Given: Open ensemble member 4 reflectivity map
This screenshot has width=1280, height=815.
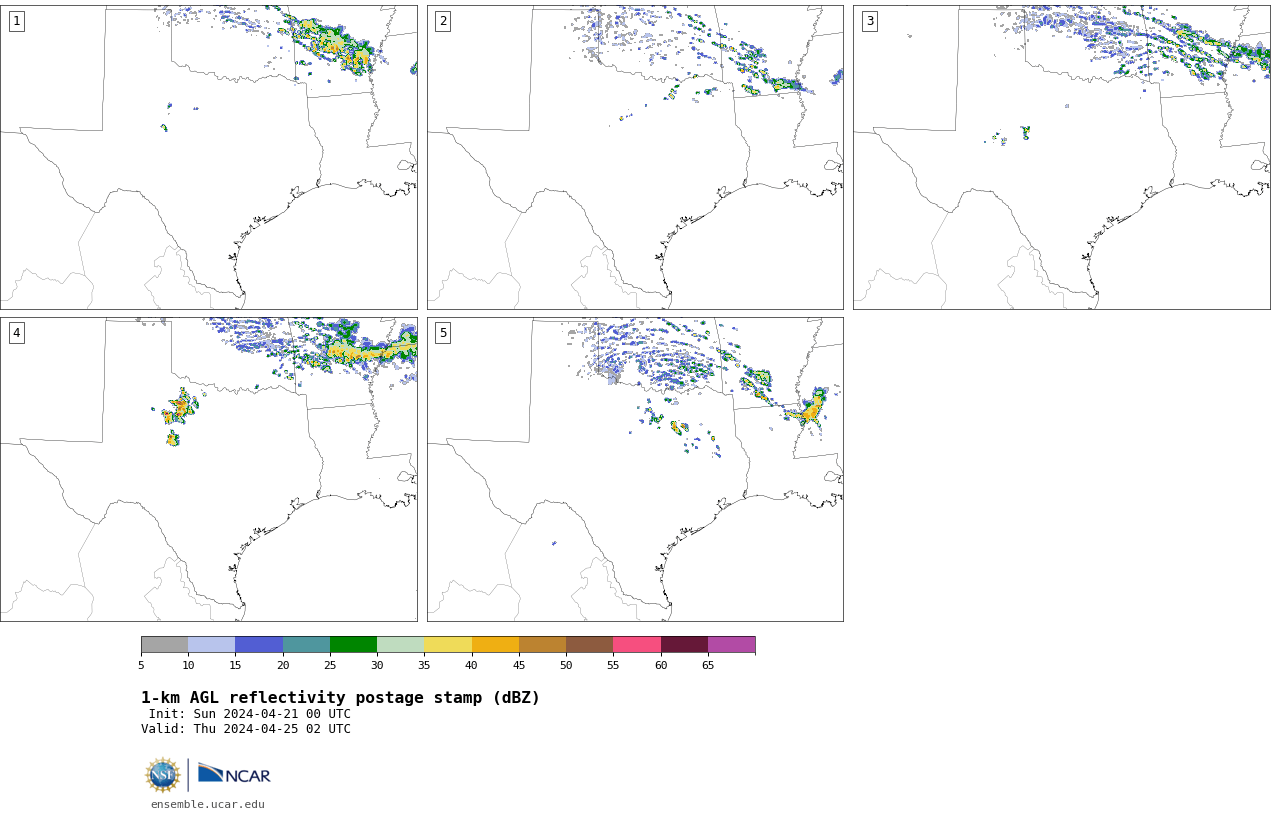Looking at the screenshot, I should 209,470.
